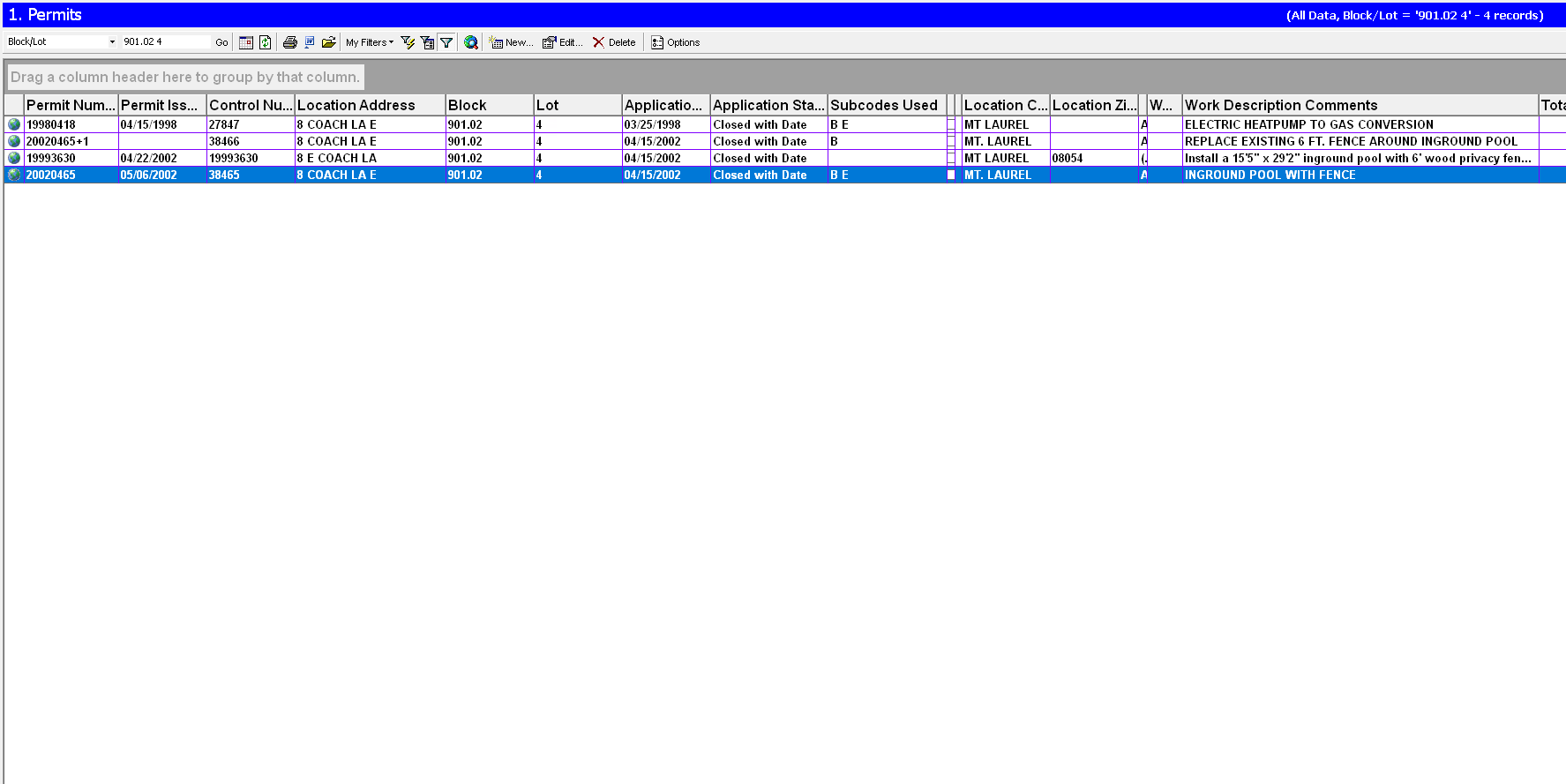Check the box in ELECTRIC HEATPUMP row
Image resolution: width=1566 pixels, height=784 pixels.
pyautogui.click(x=951, y=124)
